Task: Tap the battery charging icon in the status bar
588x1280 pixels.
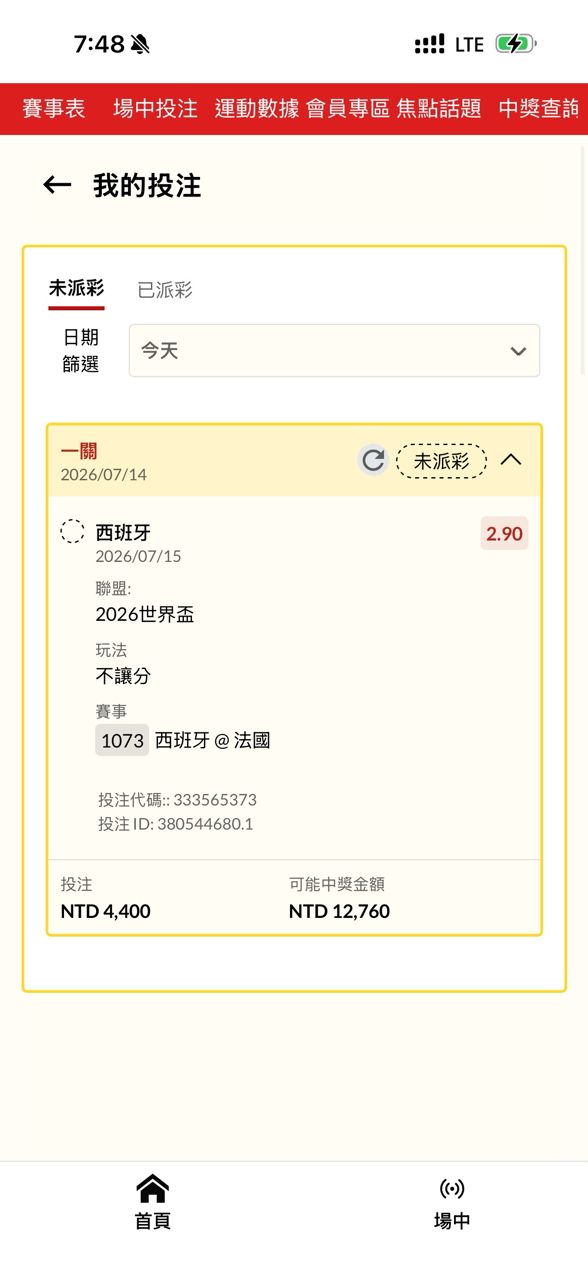Action: [x=516, y=44]
